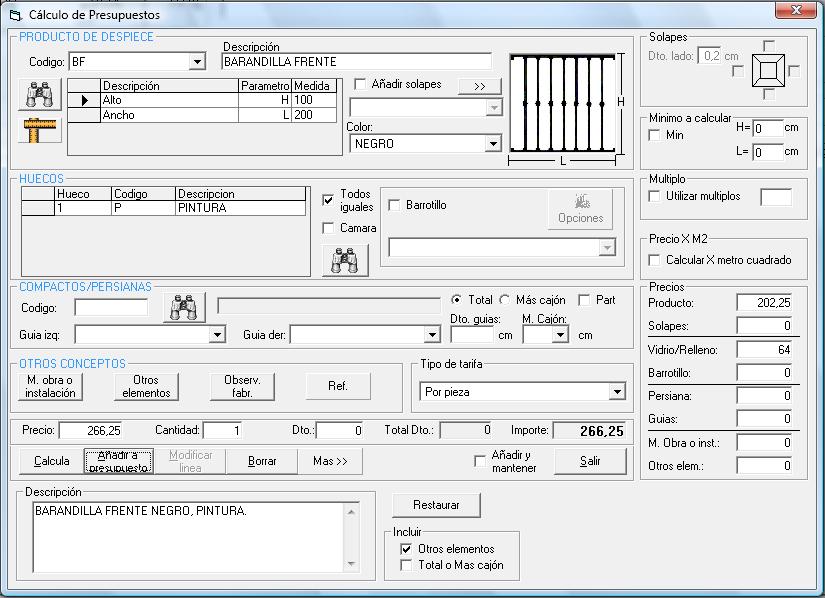Click the ruler measurement icon under product search

[x=39, y=129]
